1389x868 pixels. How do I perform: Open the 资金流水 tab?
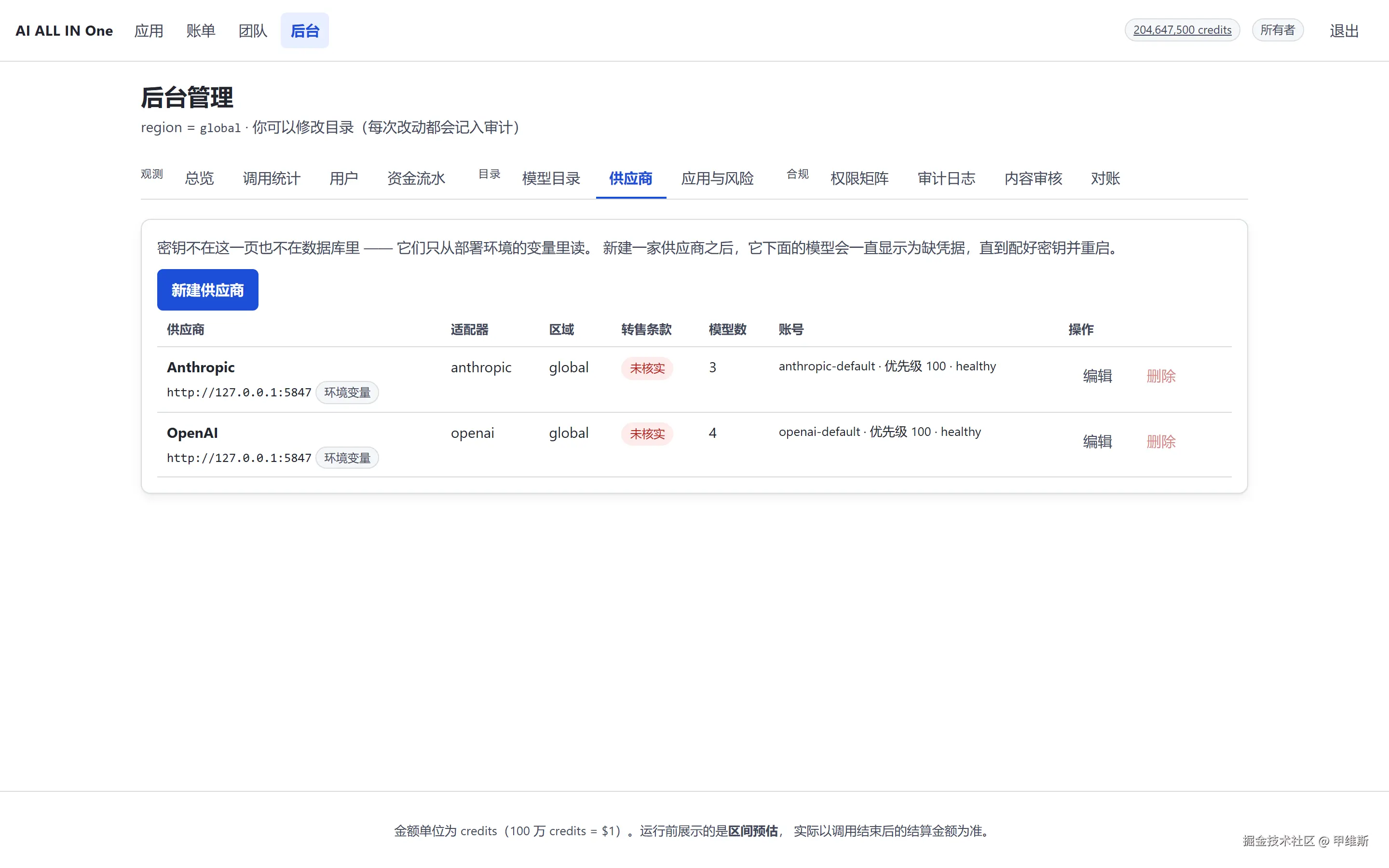[x=416, y=178]
